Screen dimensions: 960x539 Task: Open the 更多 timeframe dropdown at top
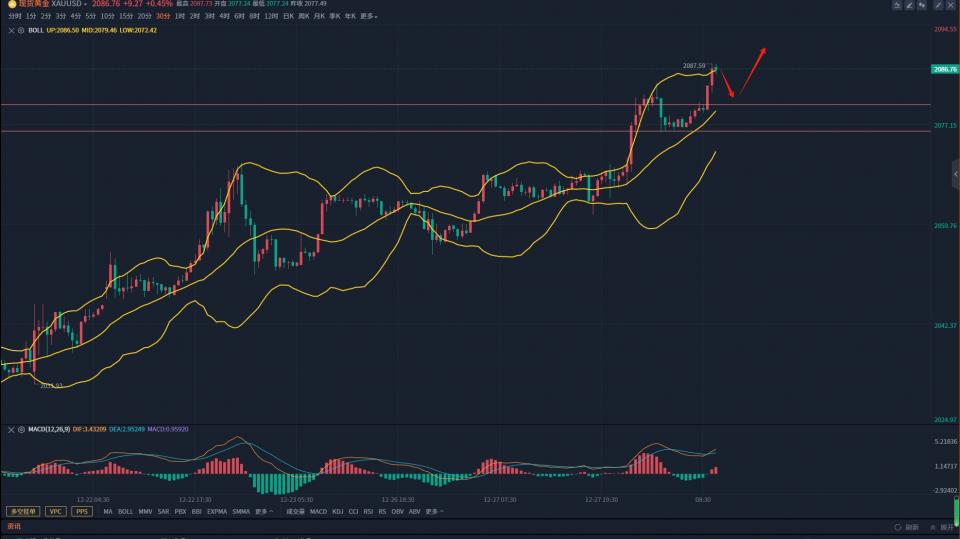369,17
